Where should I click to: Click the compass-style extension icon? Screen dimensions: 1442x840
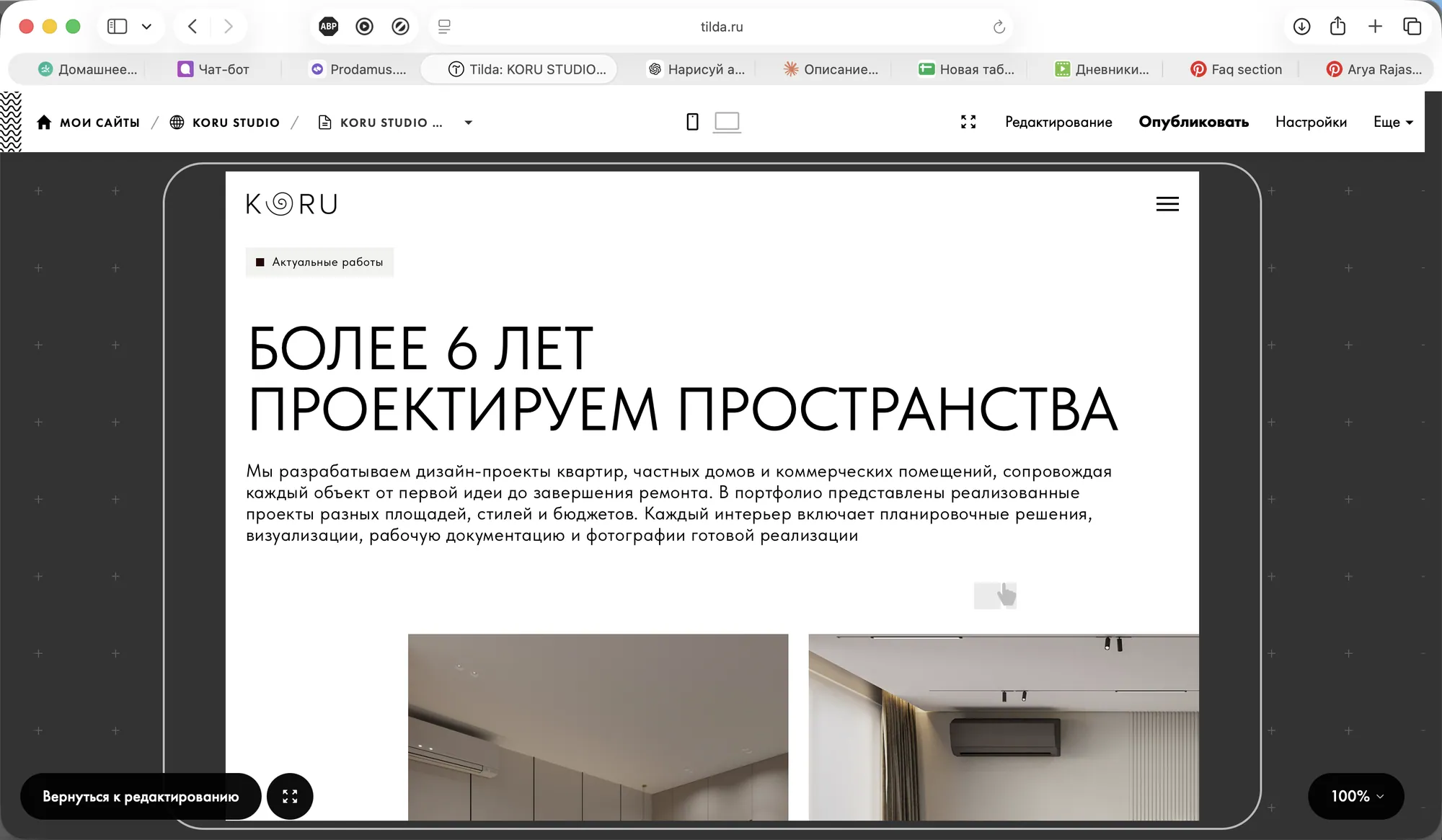click(400, 27)
